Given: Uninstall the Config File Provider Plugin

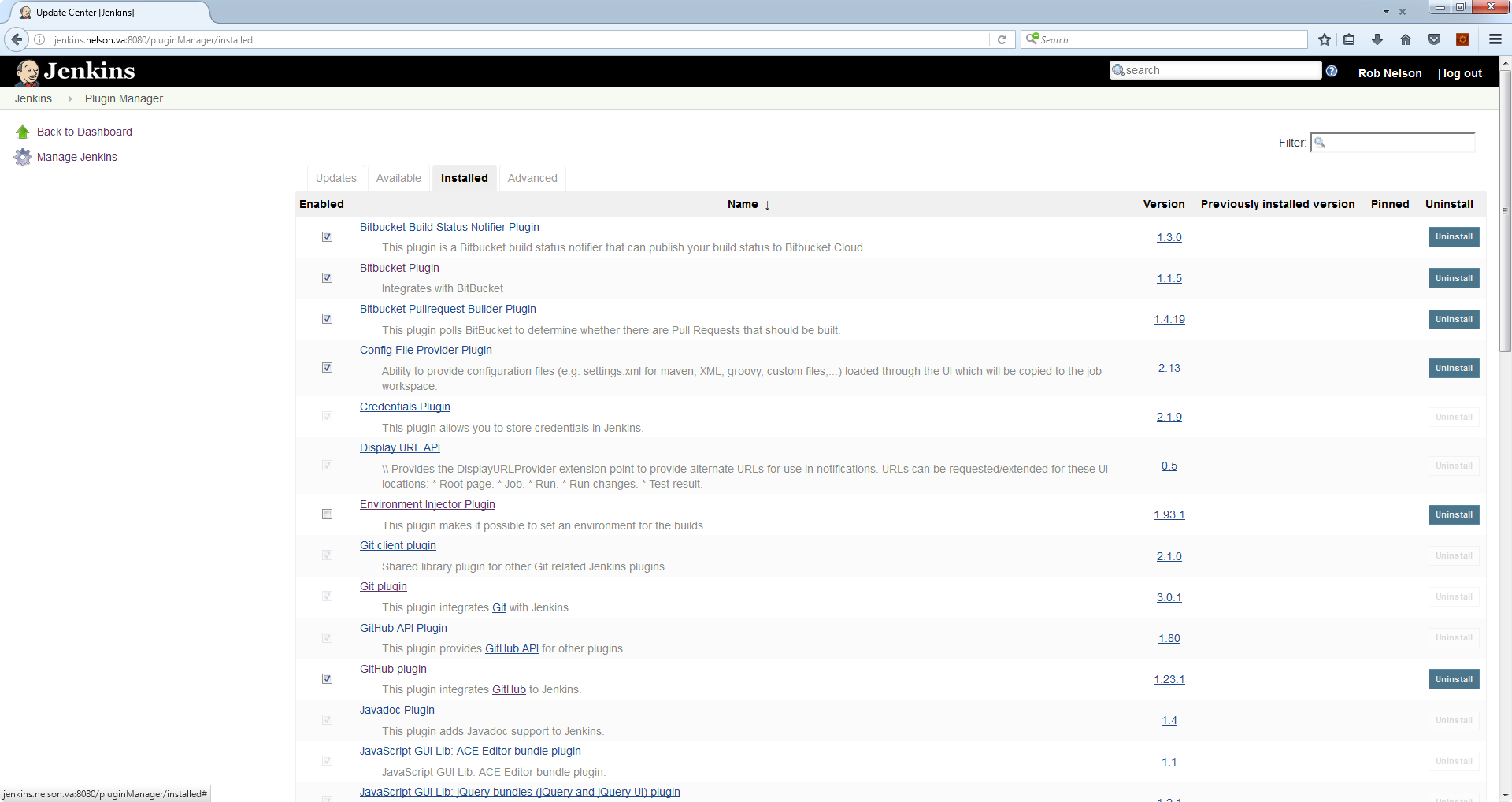Looking at the screenshot, I should [1453, 369].
